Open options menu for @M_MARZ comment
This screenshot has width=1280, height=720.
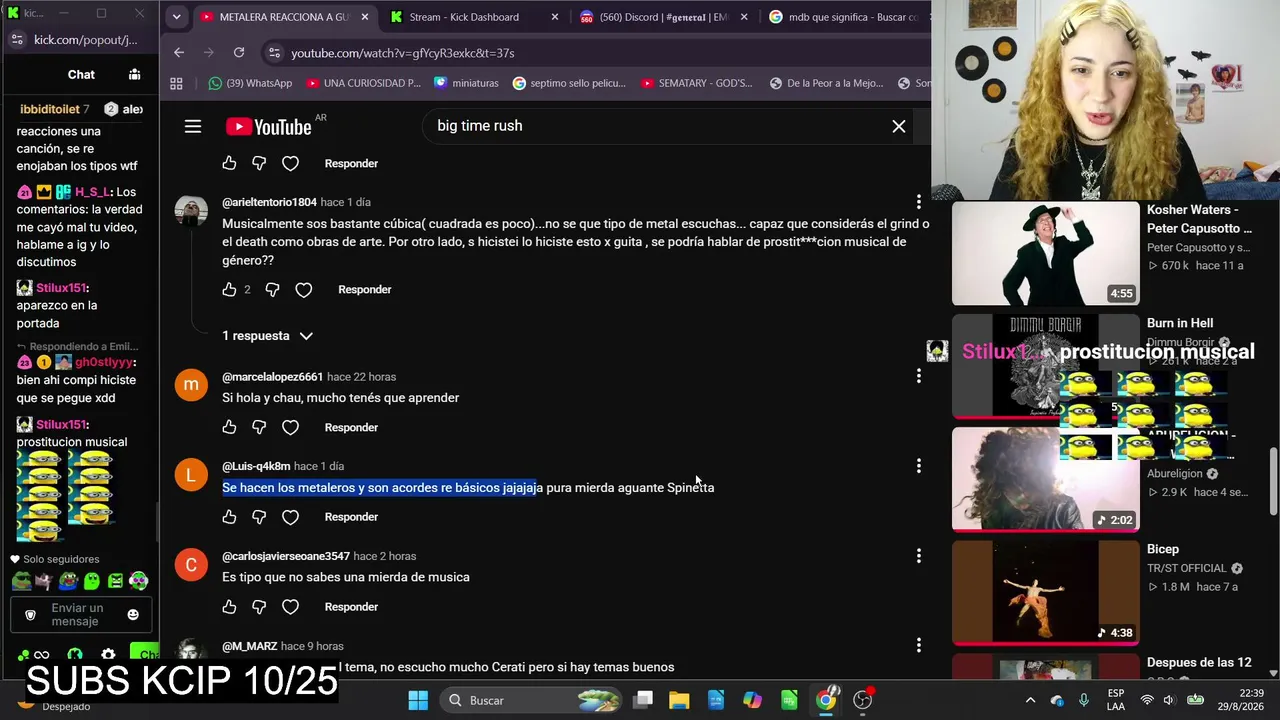pyautogui.click(x=918, y=646)
